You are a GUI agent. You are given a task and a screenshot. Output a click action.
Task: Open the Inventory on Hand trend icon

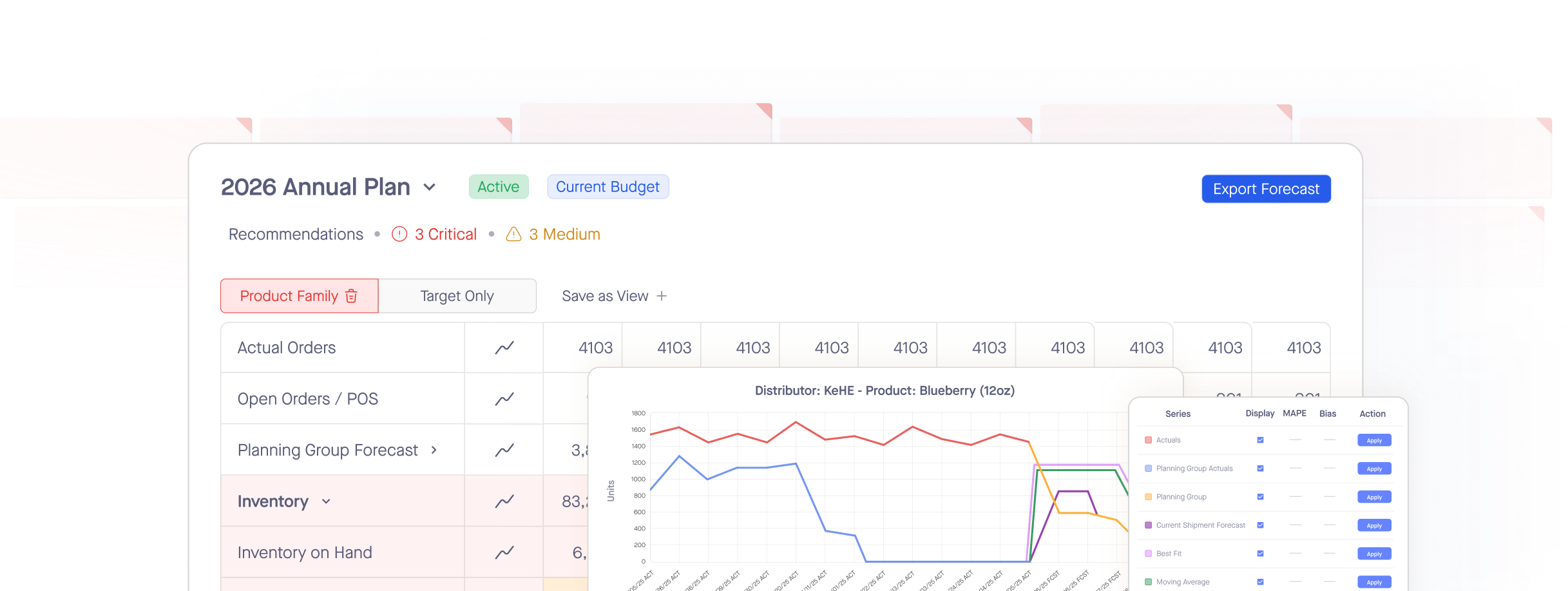504,552
